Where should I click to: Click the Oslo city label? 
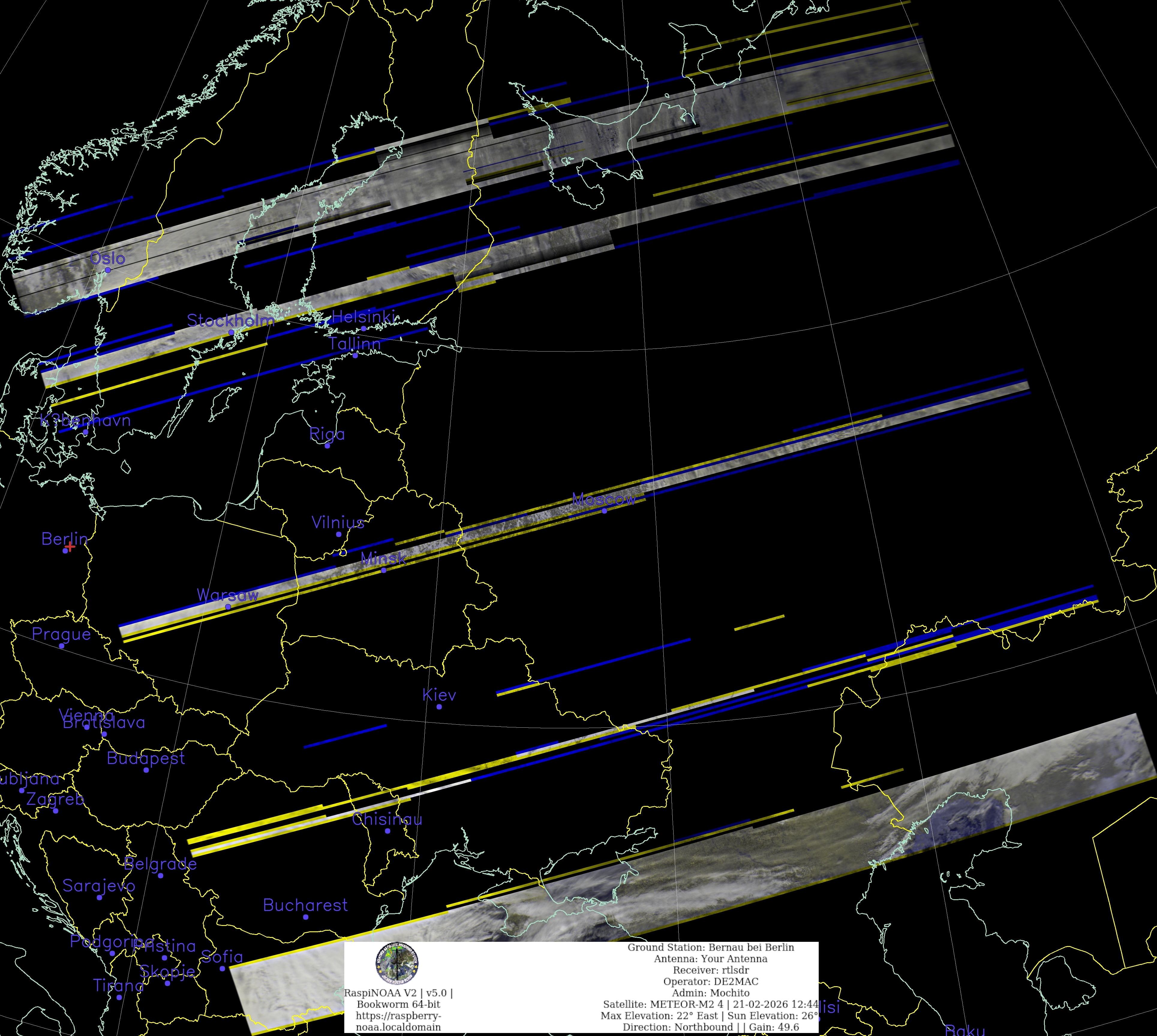pyautogui.click(x=108, y=258)
